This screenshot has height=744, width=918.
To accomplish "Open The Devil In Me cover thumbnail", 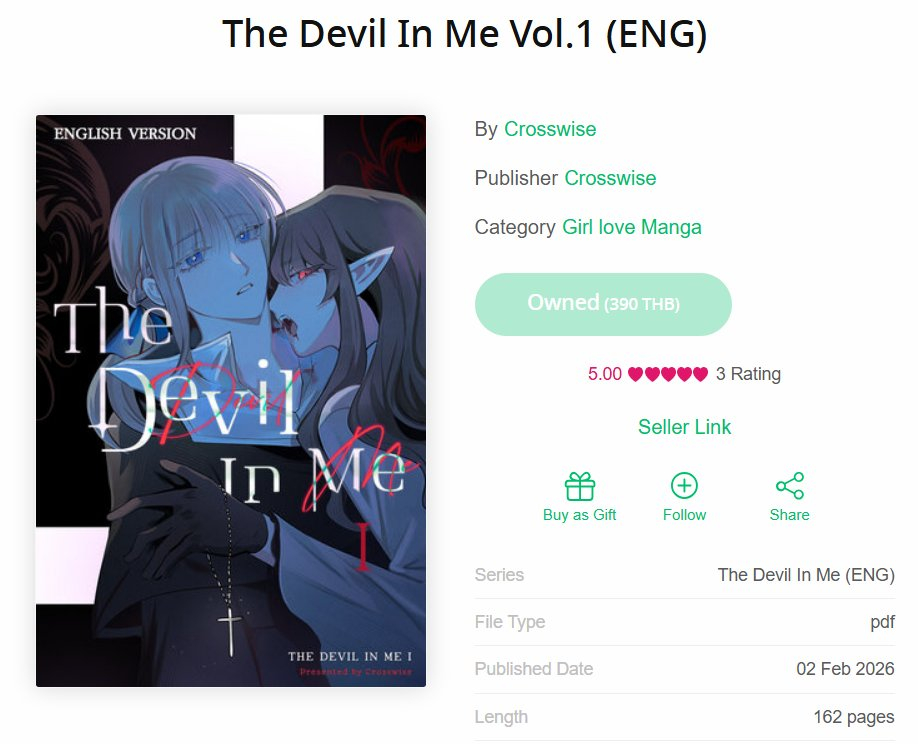I will (x=231, y=401).
